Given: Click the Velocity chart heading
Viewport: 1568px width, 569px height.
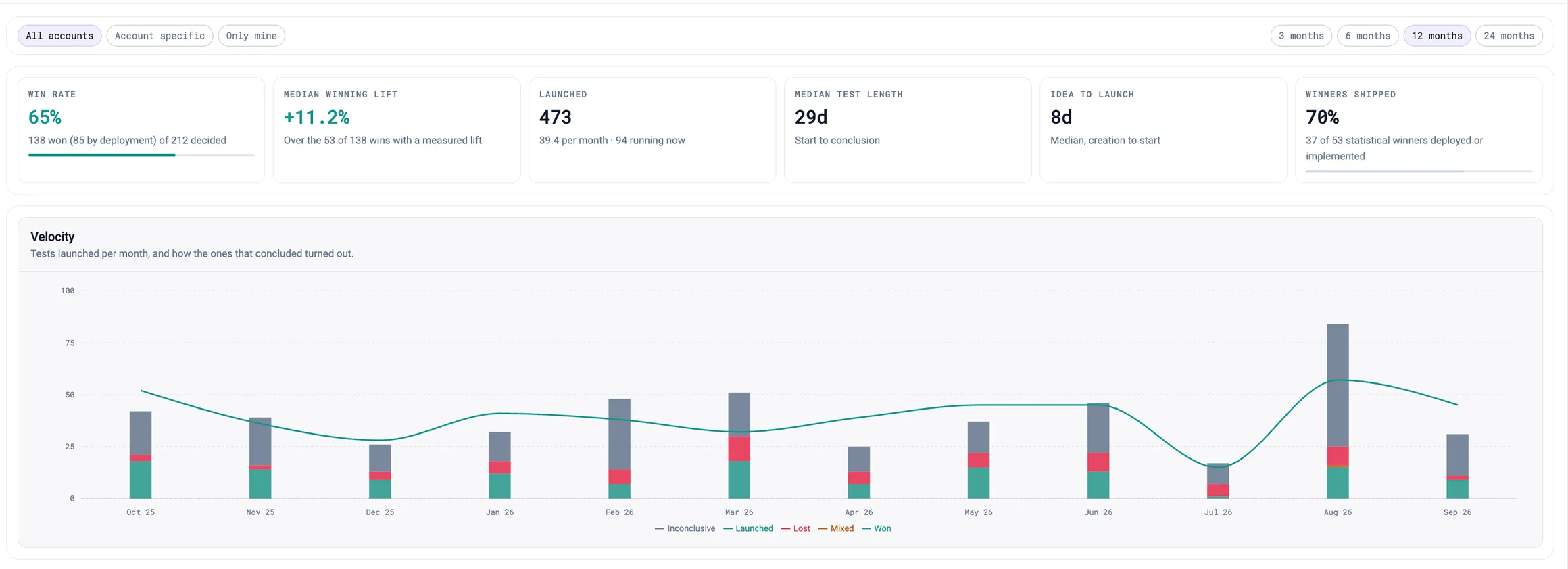Looking at the screenshot, I should pyautogui.click(x=53, y=237).
